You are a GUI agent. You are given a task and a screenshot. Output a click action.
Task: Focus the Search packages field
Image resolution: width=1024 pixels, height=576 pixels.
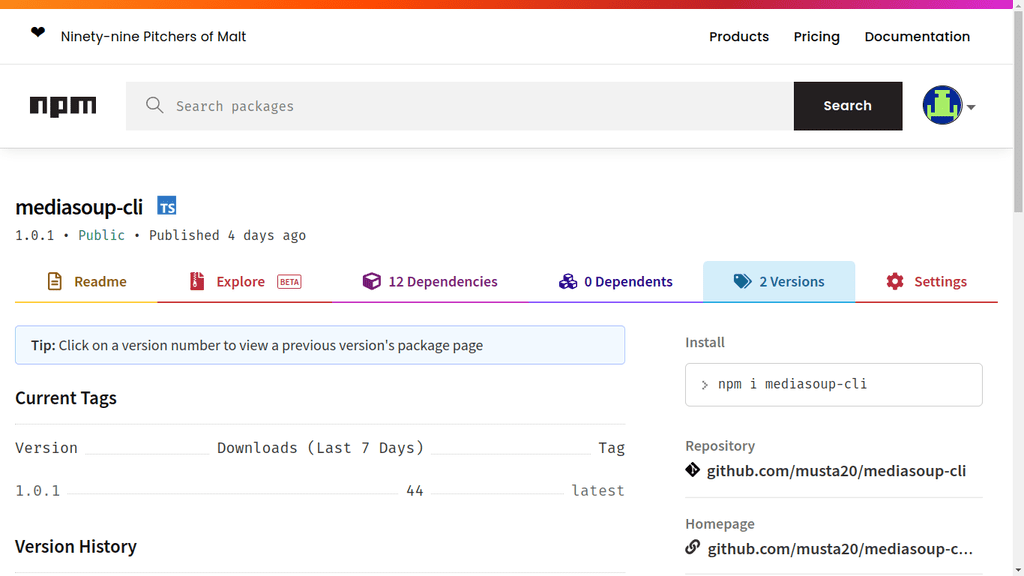460,106
